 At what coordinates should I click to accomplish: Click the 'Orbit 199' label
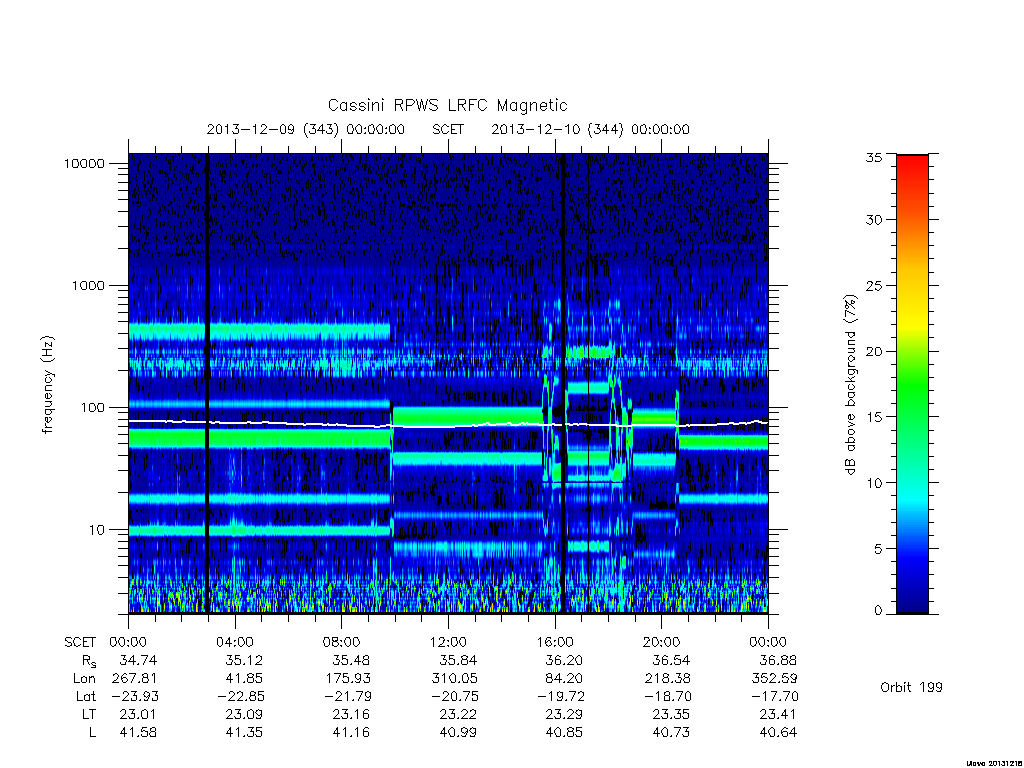(911, 687)
